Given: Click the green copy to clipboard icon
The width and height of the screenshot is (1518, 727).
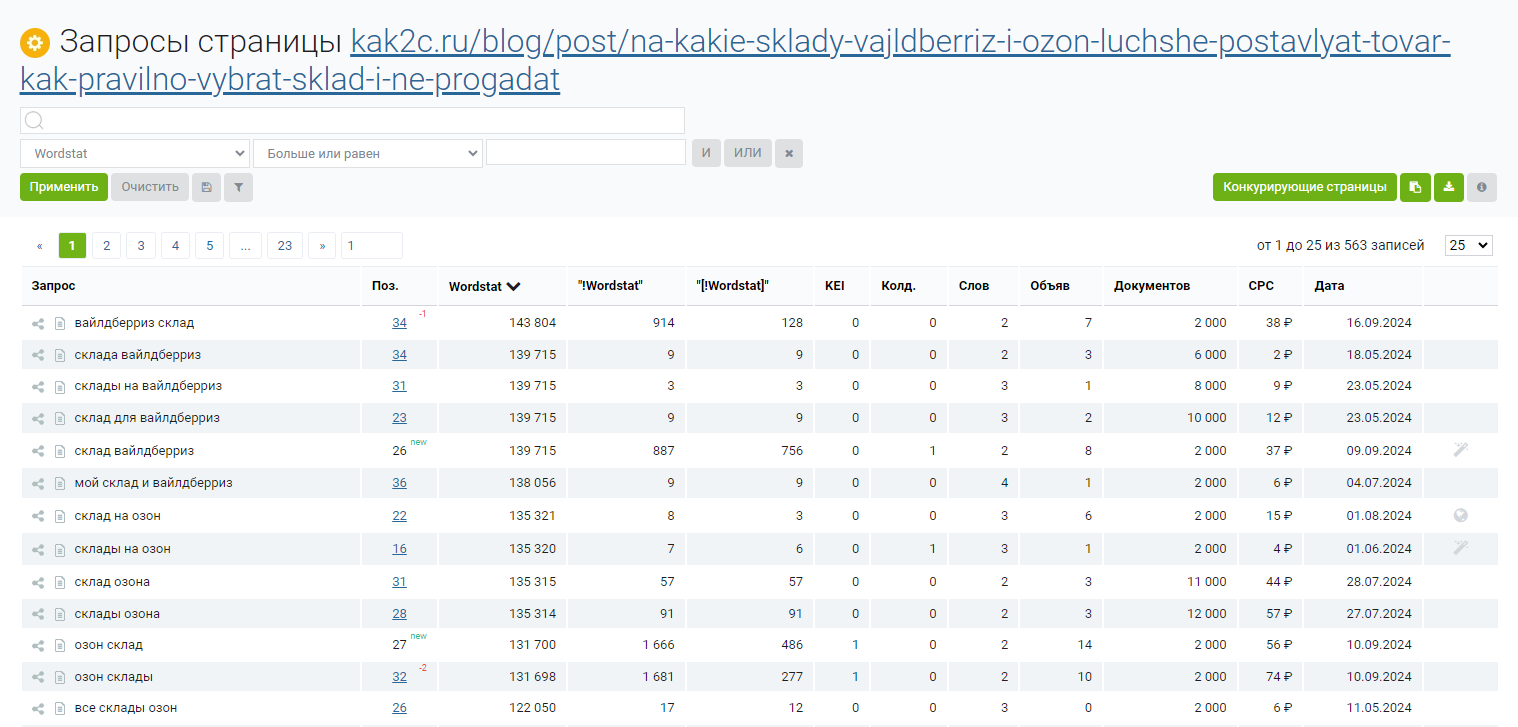Looking at the screenshot, I should tap(1415, 187).
